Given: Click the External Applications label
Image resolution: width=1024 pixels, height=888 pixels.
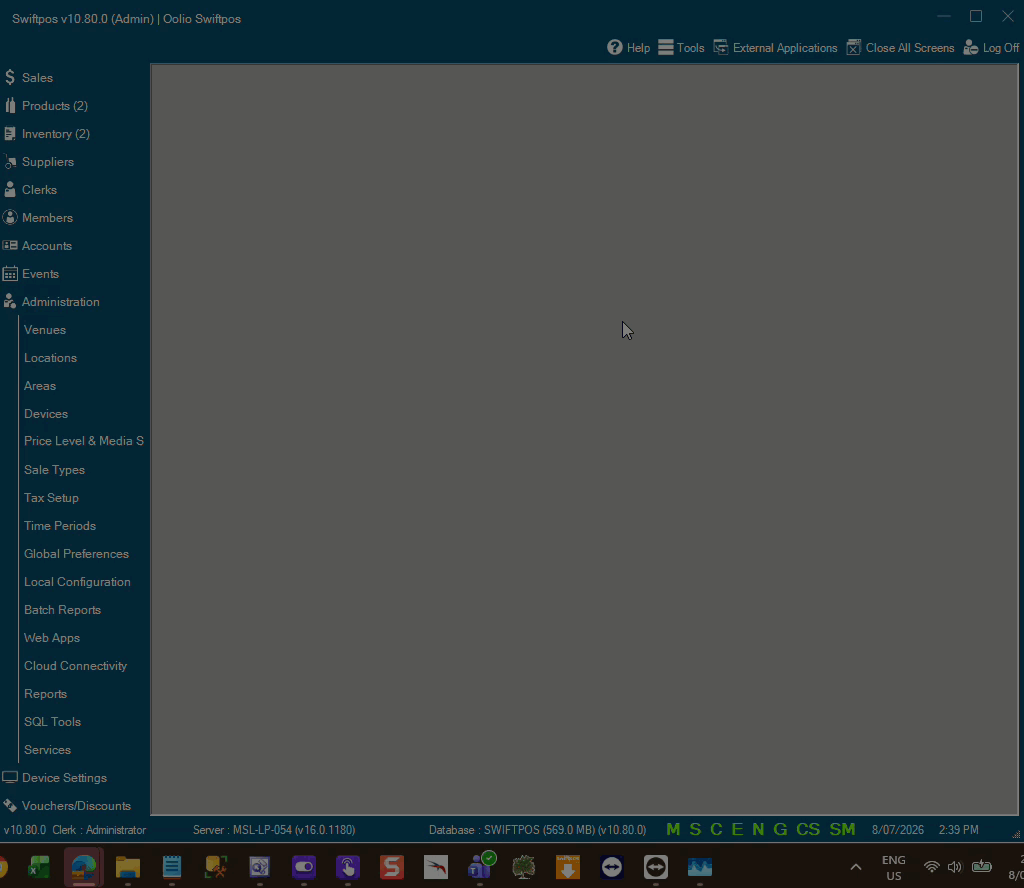Looking at the screenshot, I should (785, 48).
